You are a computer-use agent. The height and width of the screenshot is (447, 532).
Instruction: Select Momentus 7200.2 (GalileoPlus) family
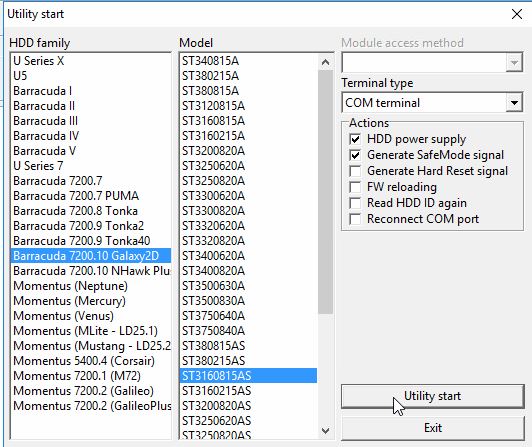[x=91, y=406]
